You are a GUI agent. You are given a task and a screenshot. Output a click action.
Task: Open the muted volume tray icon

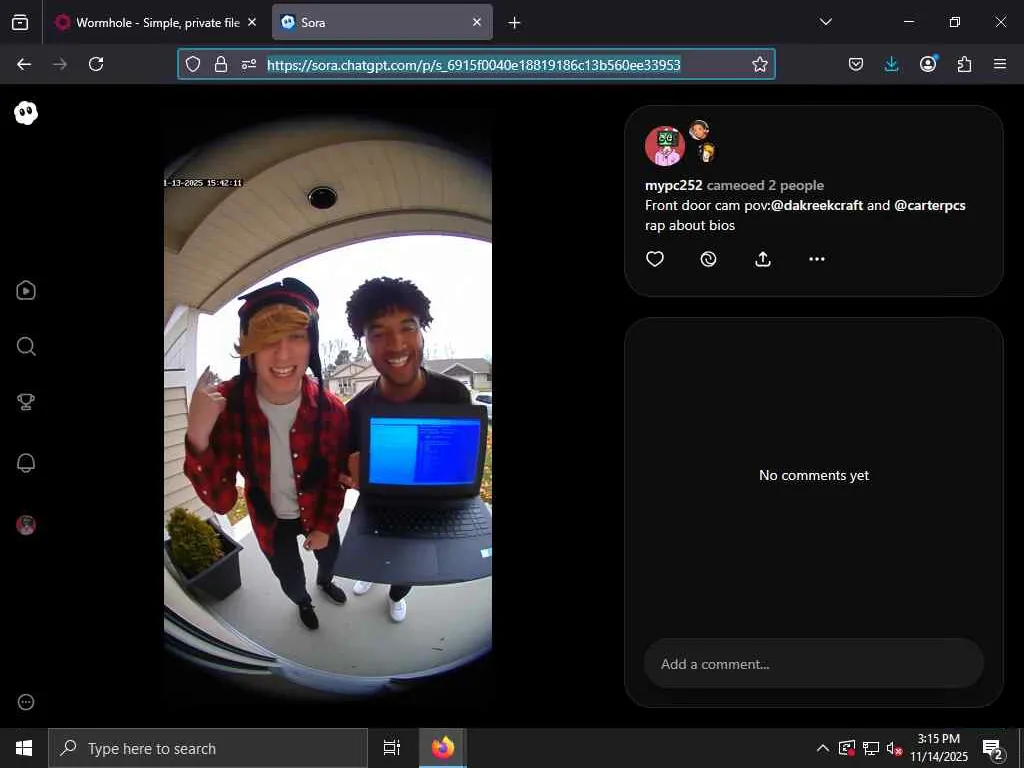point(894,748)
